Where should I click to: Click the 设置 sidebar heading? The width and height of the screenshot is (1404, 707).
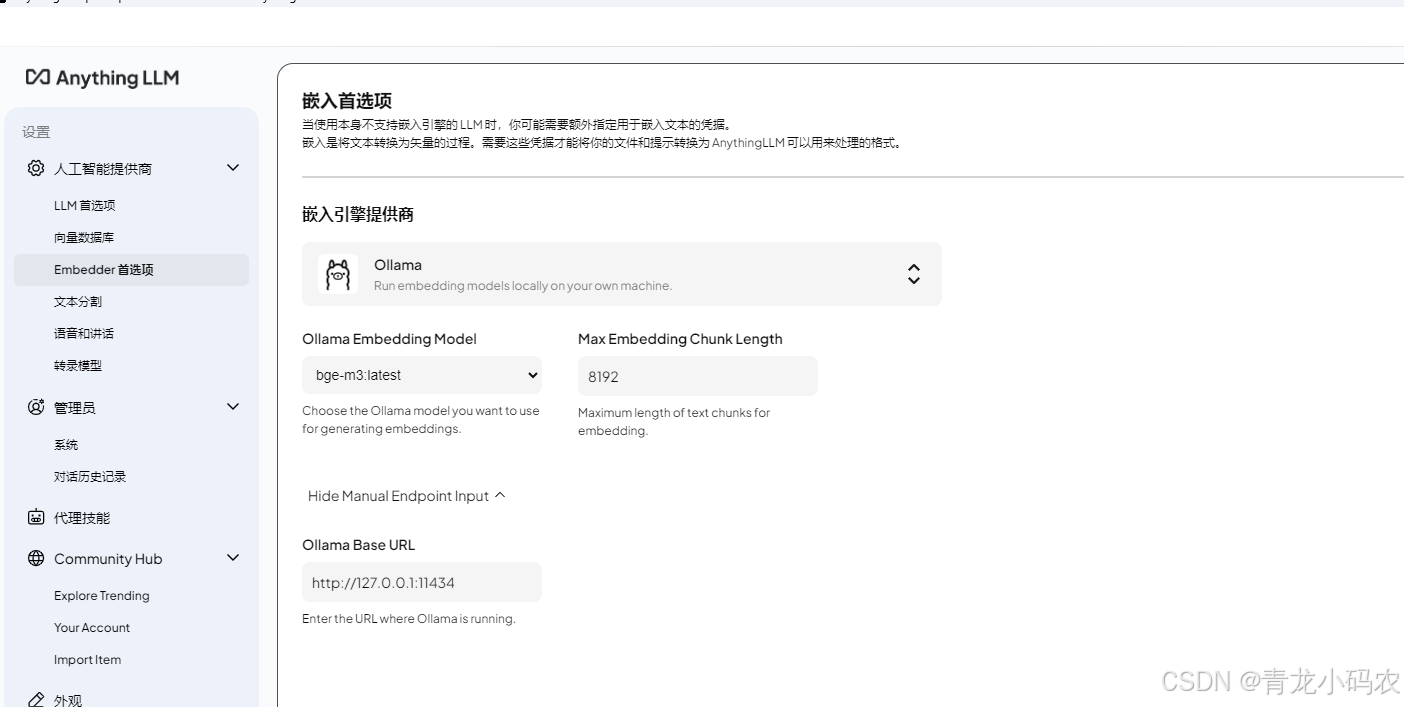(x=36, y=132)
